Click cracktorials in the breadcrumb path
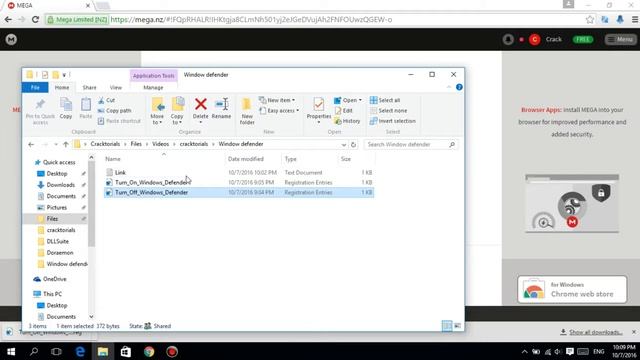Screen dimensions: 640x360 coord(194,144)
